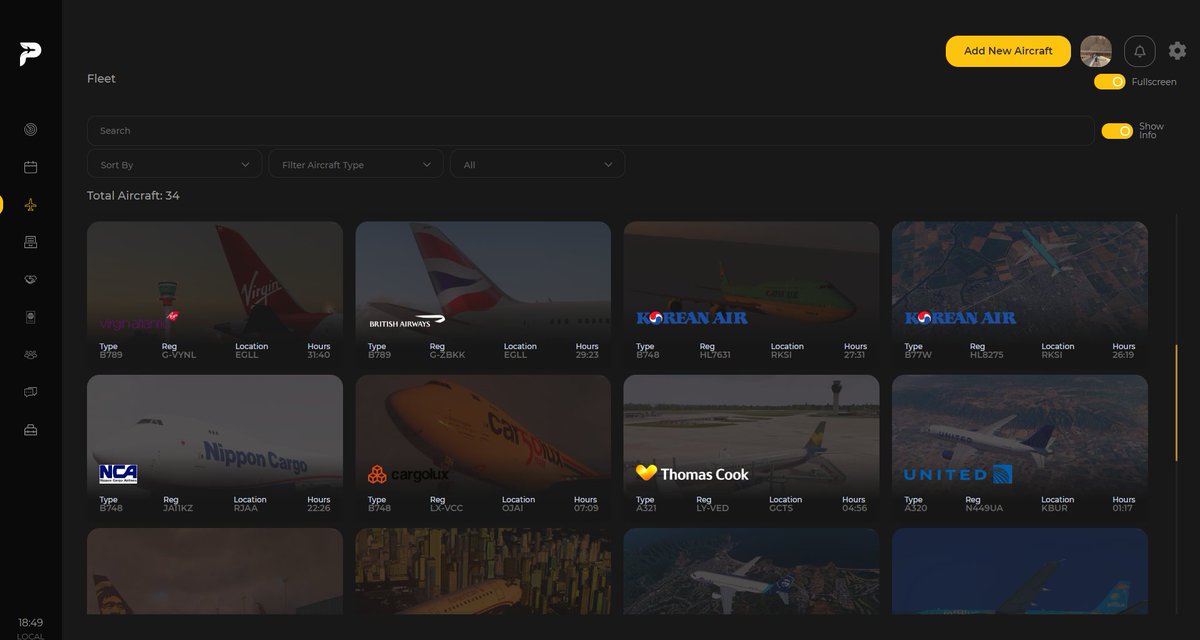Click the Add New Aircraft button
Screen dimensions: 1200x640
coord(1008,50)
